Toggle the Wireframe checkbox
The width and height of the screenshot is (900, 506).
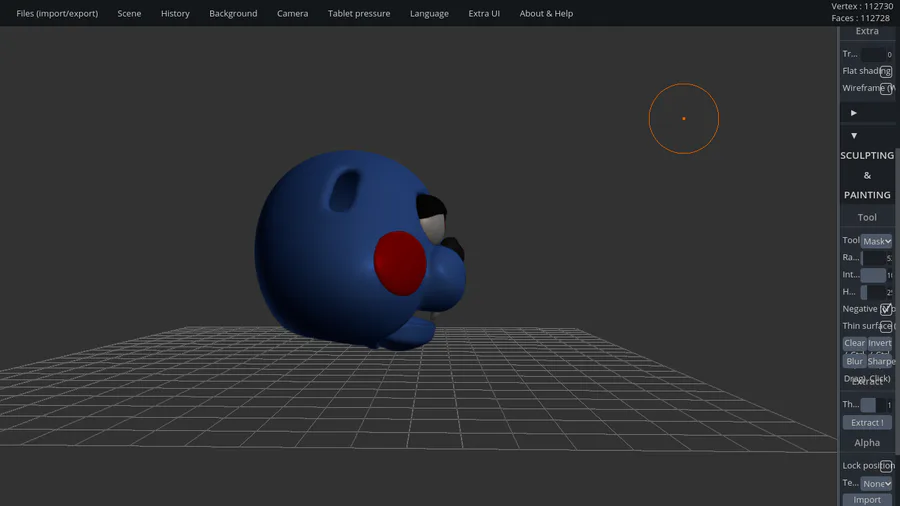[886, 88]
